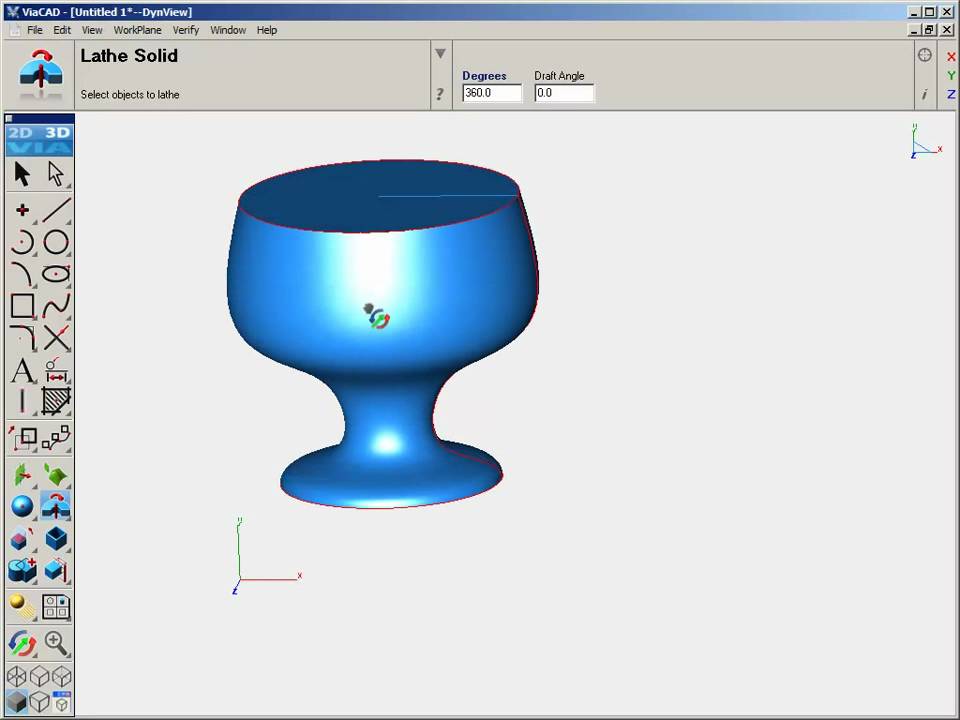Switch to shaded solid display mode

(17, 701)
